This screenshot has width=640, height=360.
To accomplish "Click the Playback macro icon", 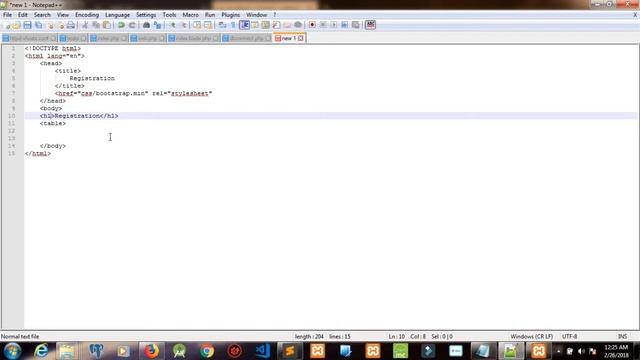I will [x=333, y=25].
